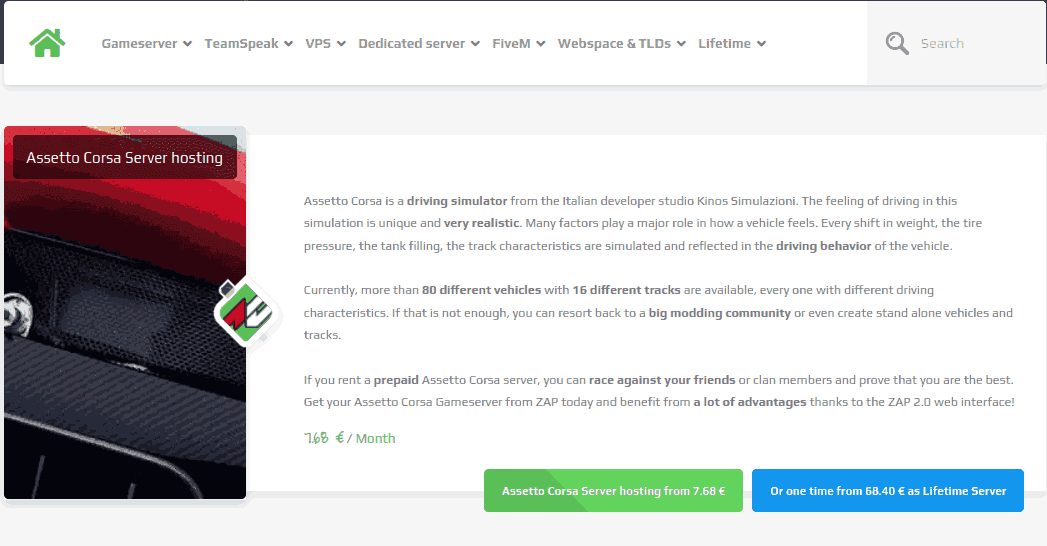Click the Lifetime menu label

coord(724,43)
